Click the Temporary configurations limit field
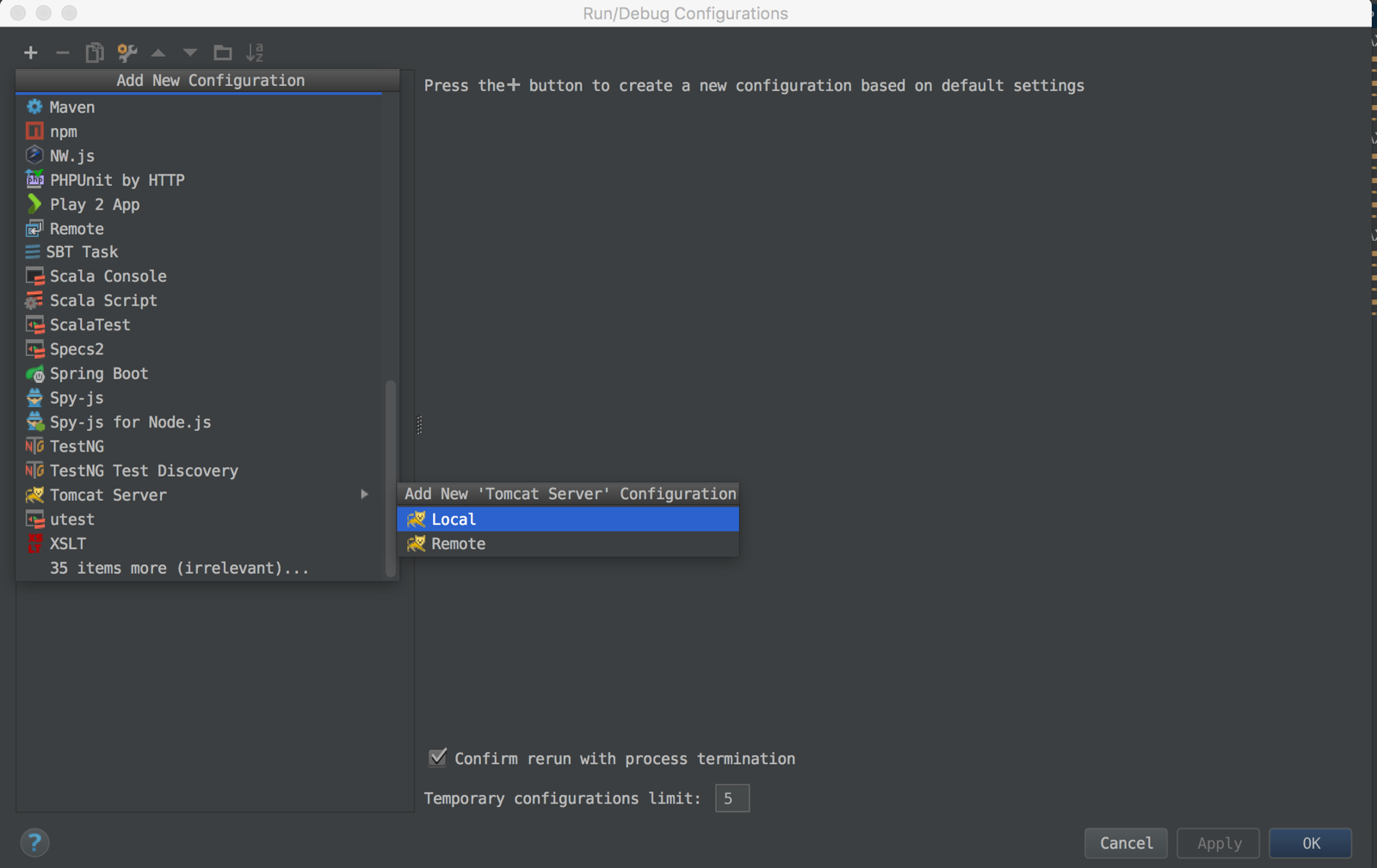The image size is (1377, 868). click(732, 798)
